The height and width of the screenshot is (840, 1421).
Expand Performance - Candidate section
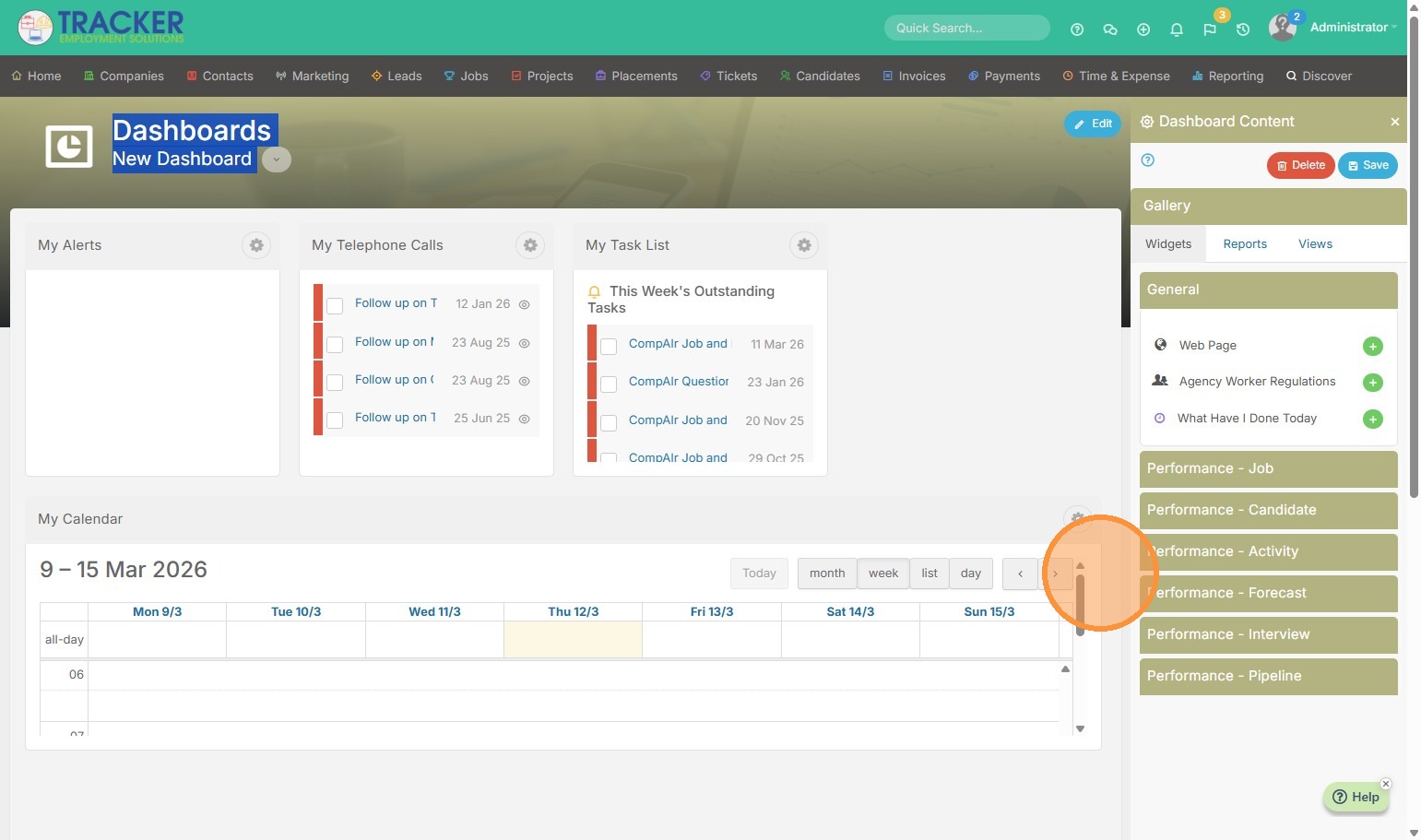point(1268,510)
